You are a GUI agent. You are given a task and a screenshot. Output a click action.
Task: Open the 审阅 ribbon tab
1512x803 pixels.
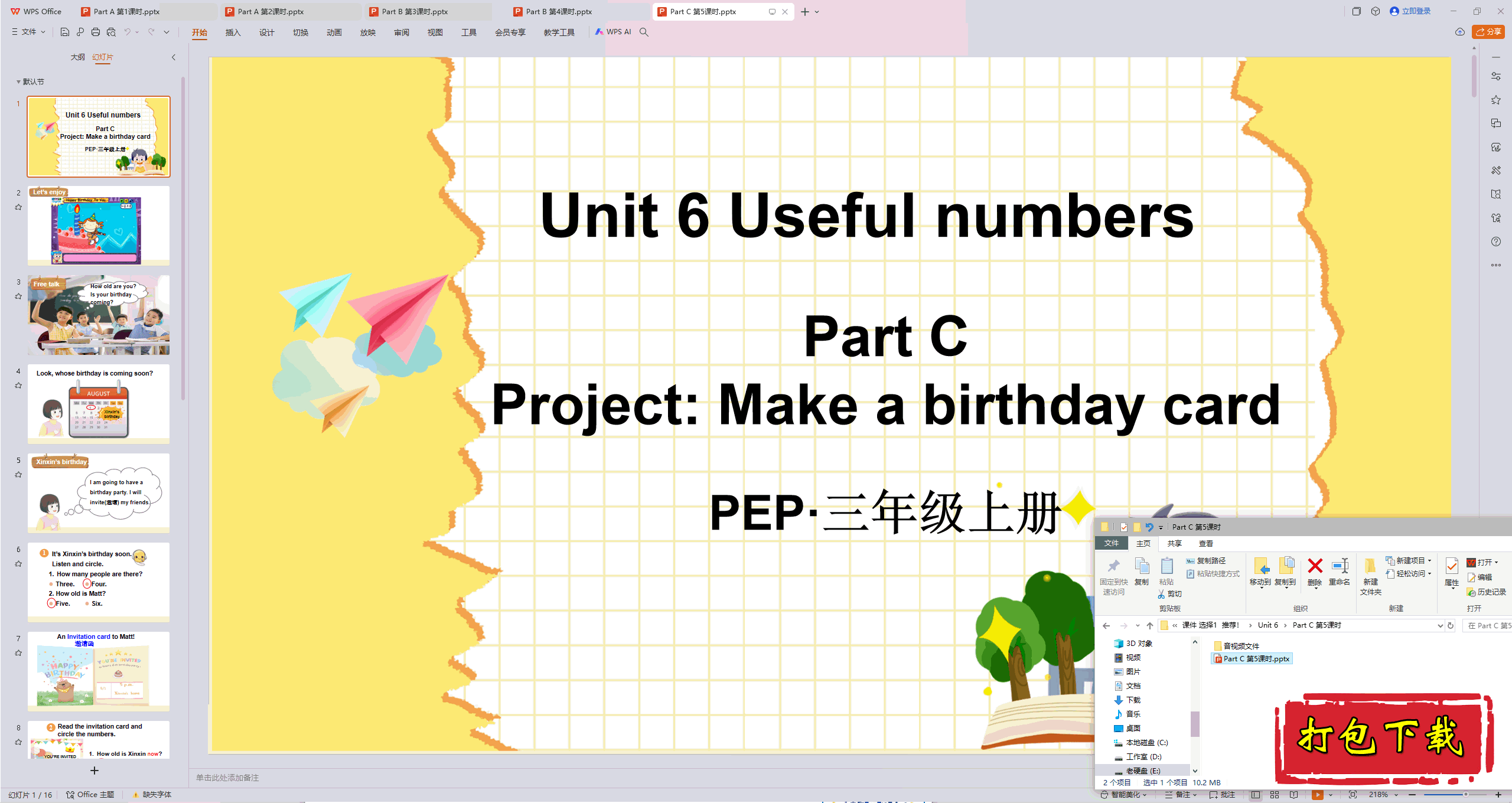click(401, 32)
